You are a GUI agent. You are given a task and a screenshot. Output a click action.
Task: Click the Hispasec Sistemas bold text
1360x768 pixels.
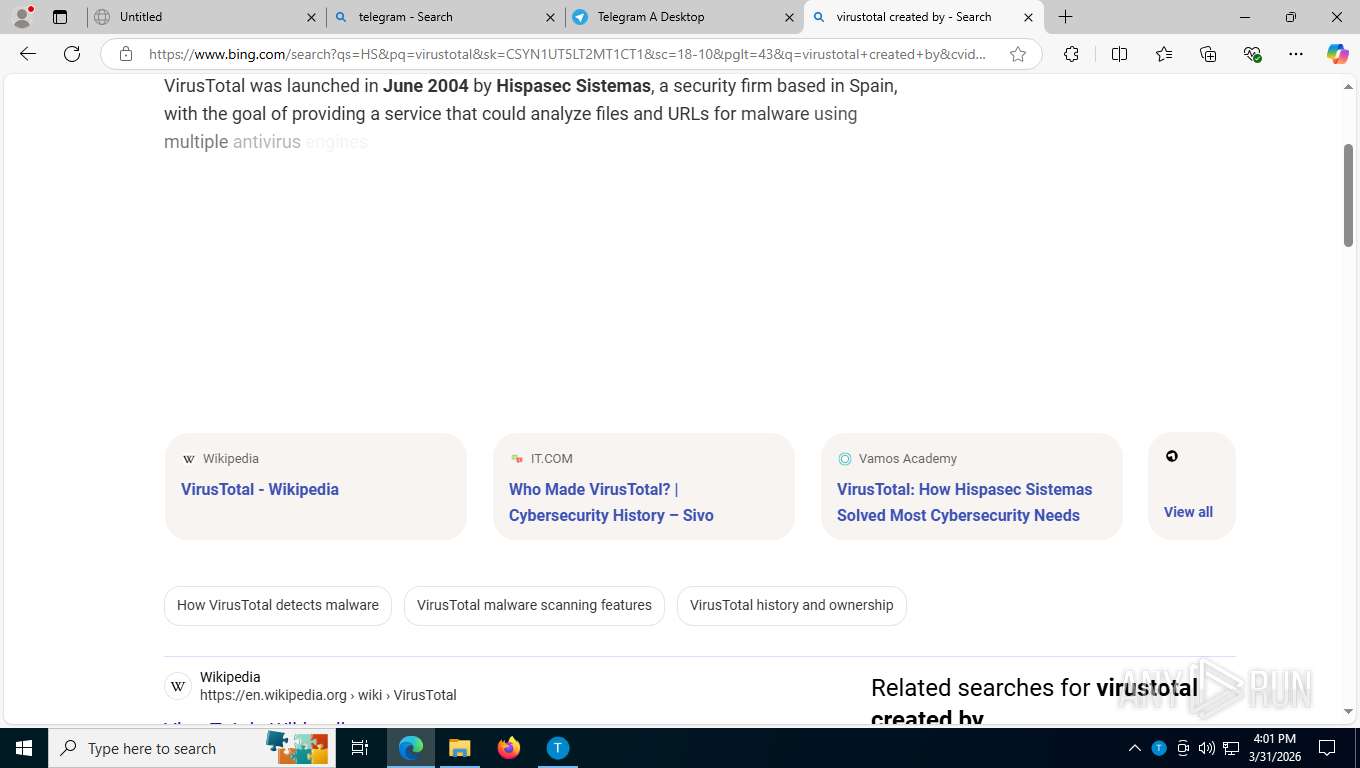[x=573, y=86]
